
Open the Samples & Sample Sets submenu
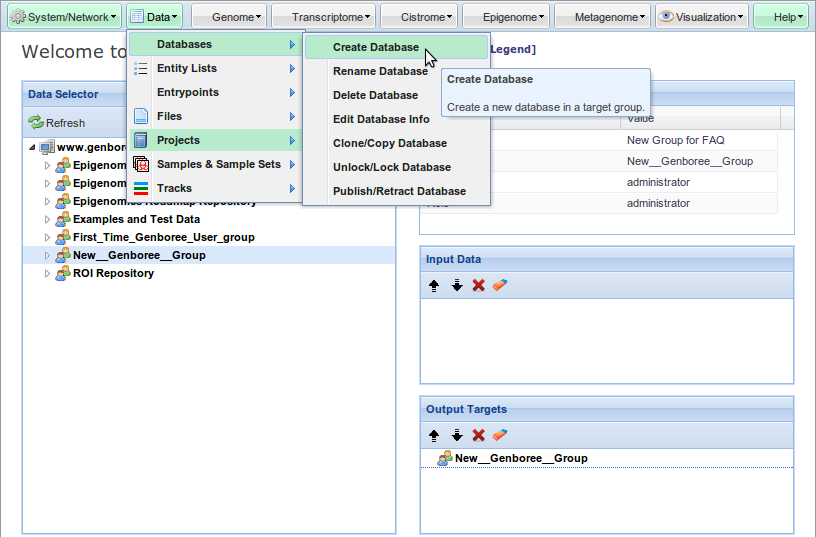218,164
